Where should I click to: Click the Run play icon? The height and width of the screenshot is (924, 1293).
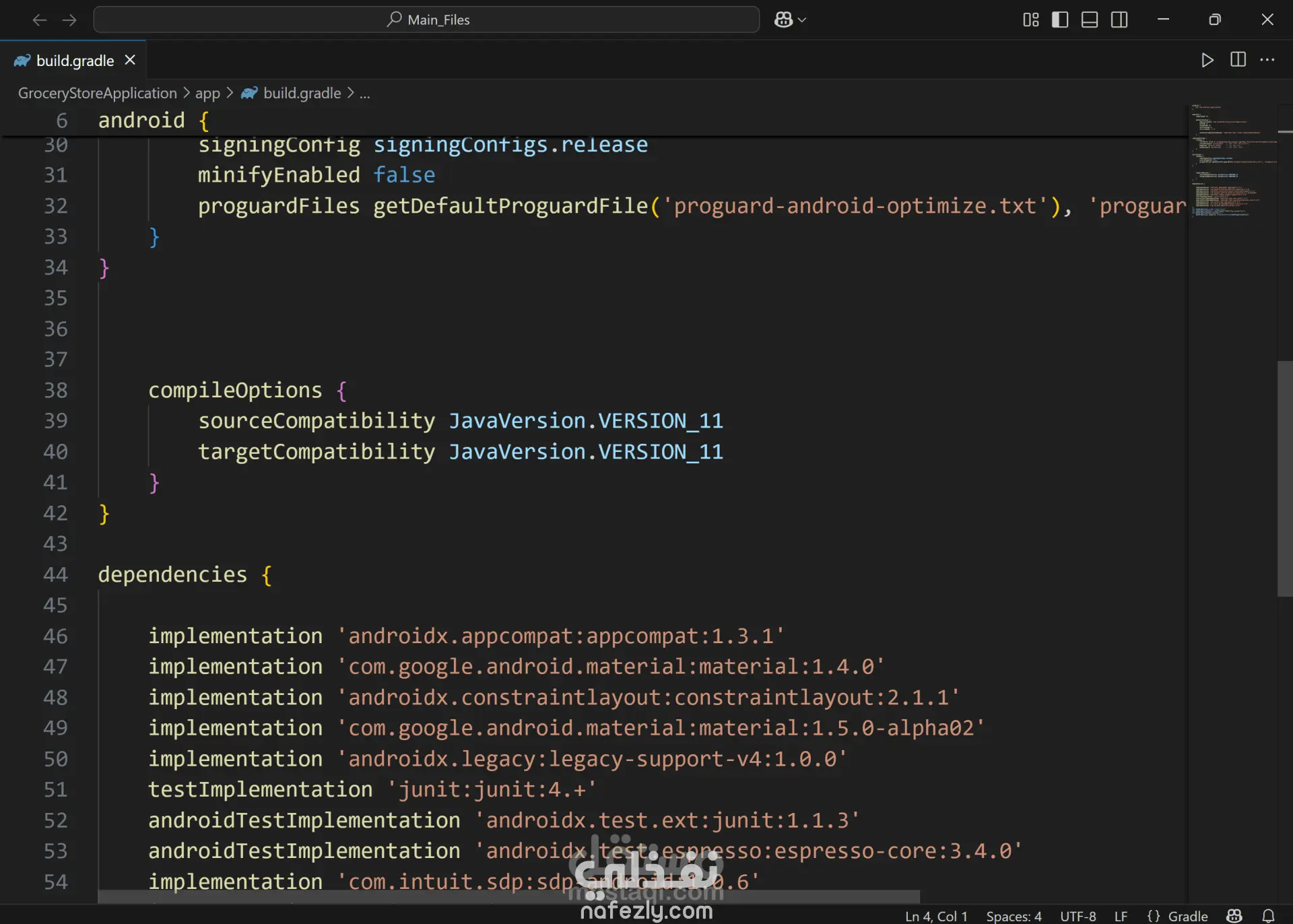click(1207, 60)
